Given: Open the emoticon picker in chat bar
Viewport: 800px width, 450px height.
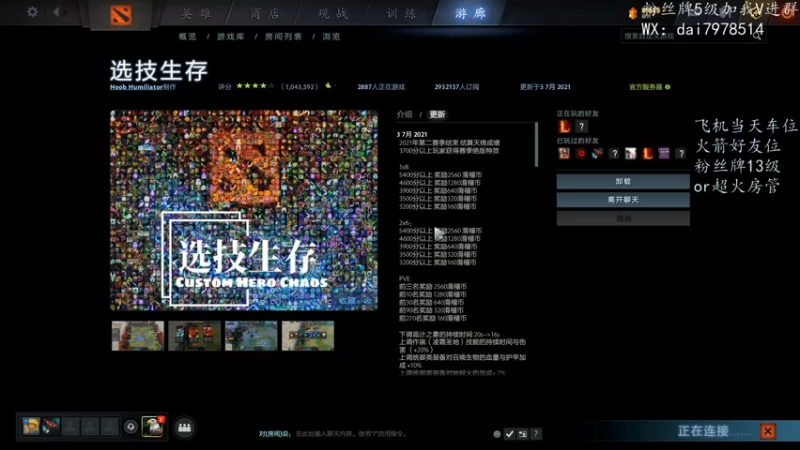Looking at the screenshot, I should (x=496, y=434).
